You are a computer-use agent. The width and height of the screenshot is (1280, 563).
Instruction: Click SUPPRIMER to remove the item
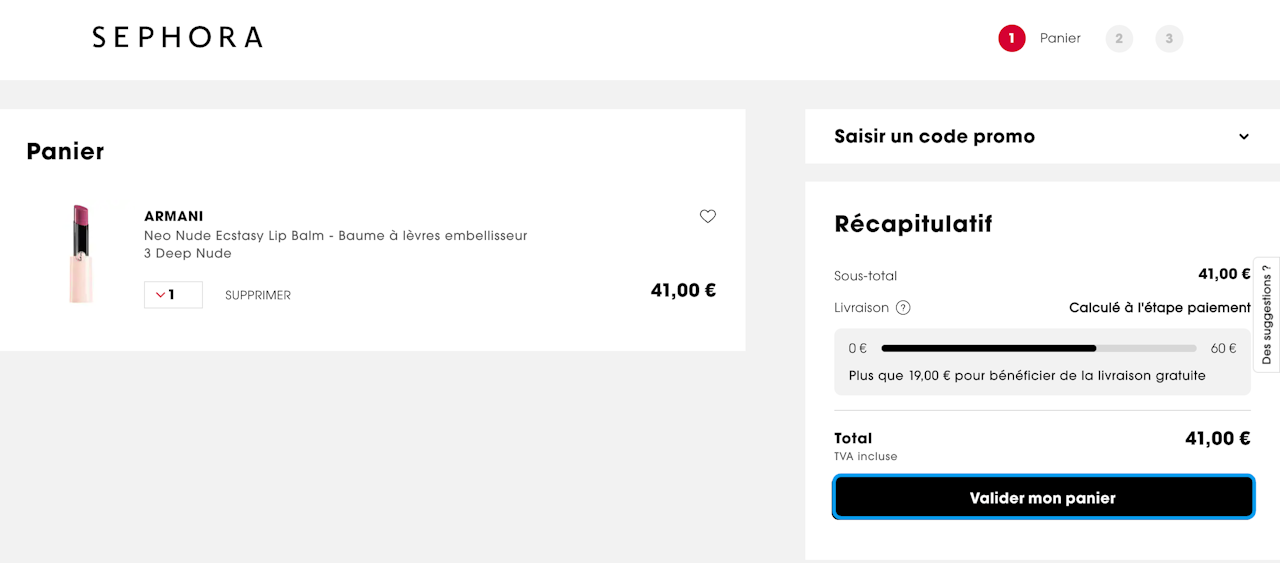[258, 296]
